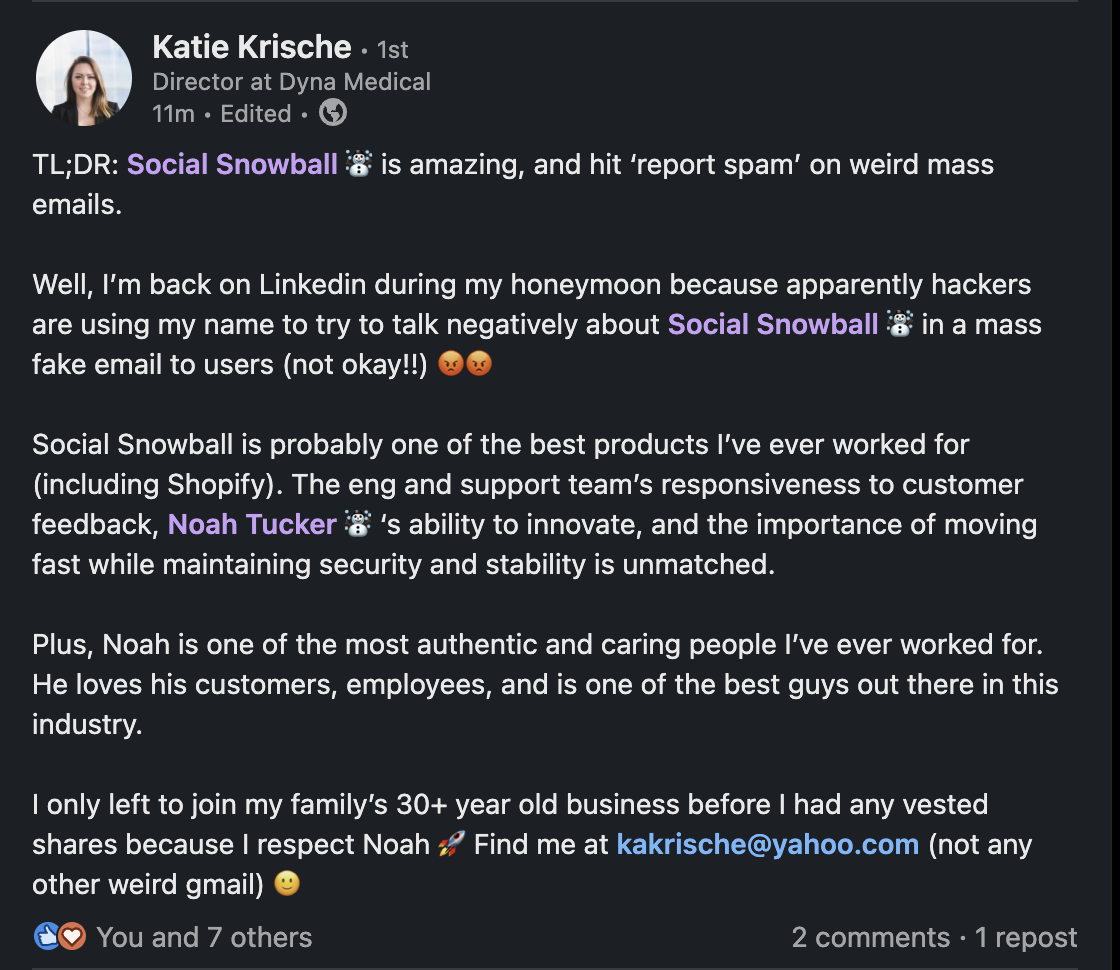Click the smiley face emoji at the end of the post
Screen dimensions: 1120x970
pyautogui.click(x=287, y=884)
